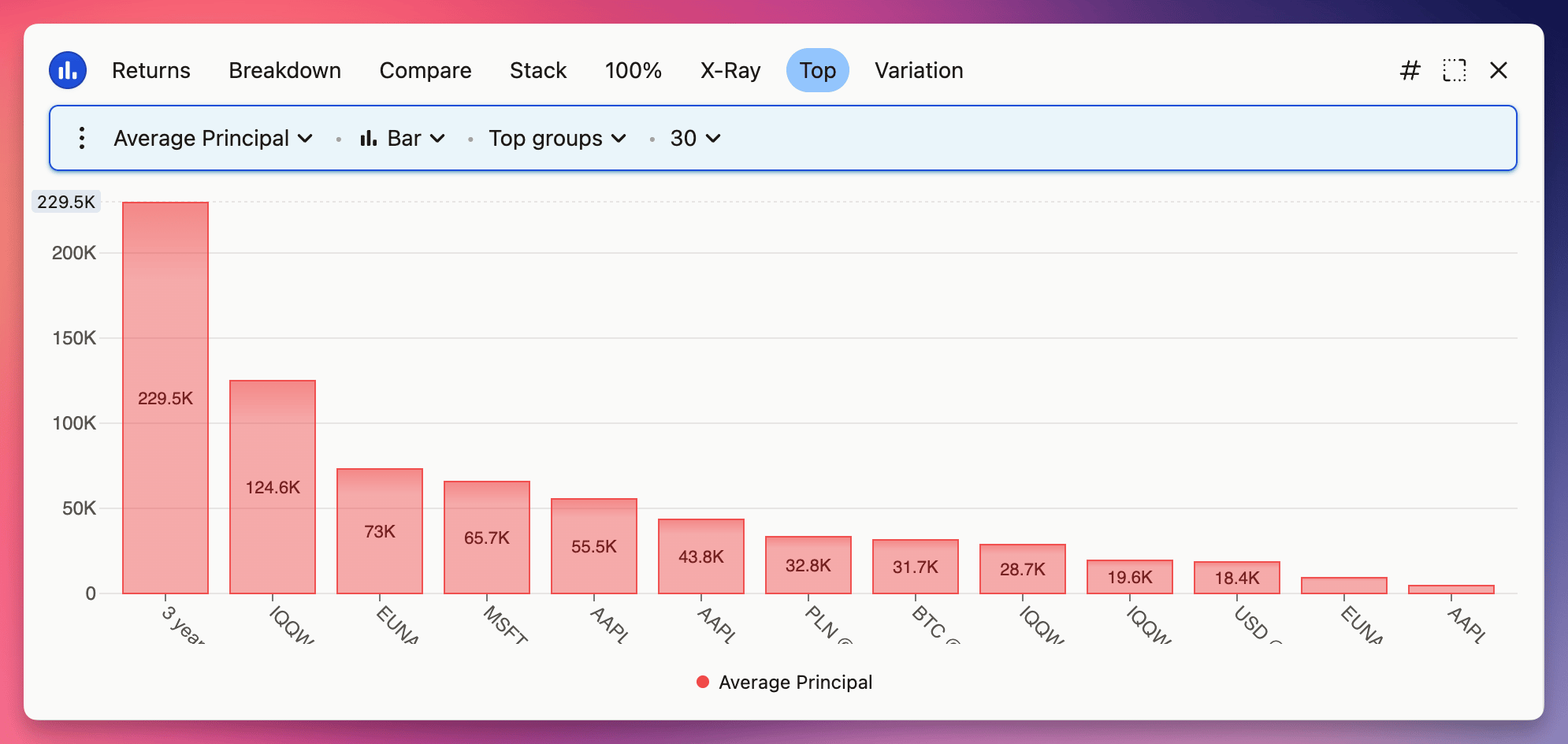The height and width of the screenshot is (744, 1568).
Task: Click the dashed selection frame icon
Action: [x=1455, y=70]
